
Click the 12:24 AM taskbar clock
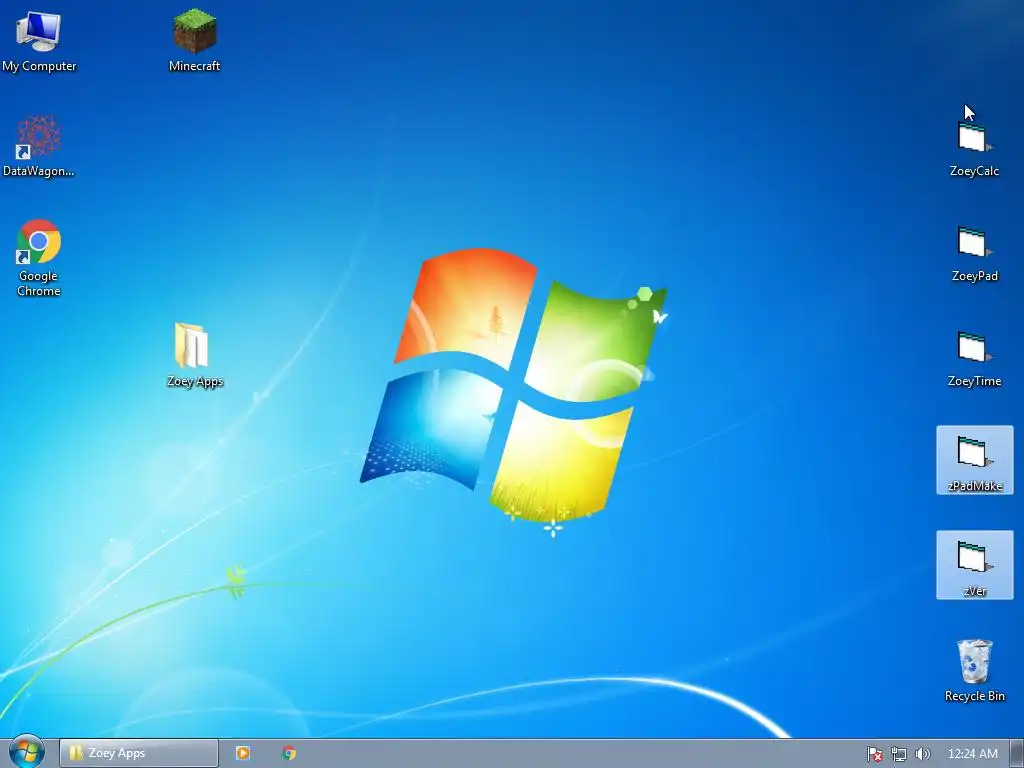(972, 754)
